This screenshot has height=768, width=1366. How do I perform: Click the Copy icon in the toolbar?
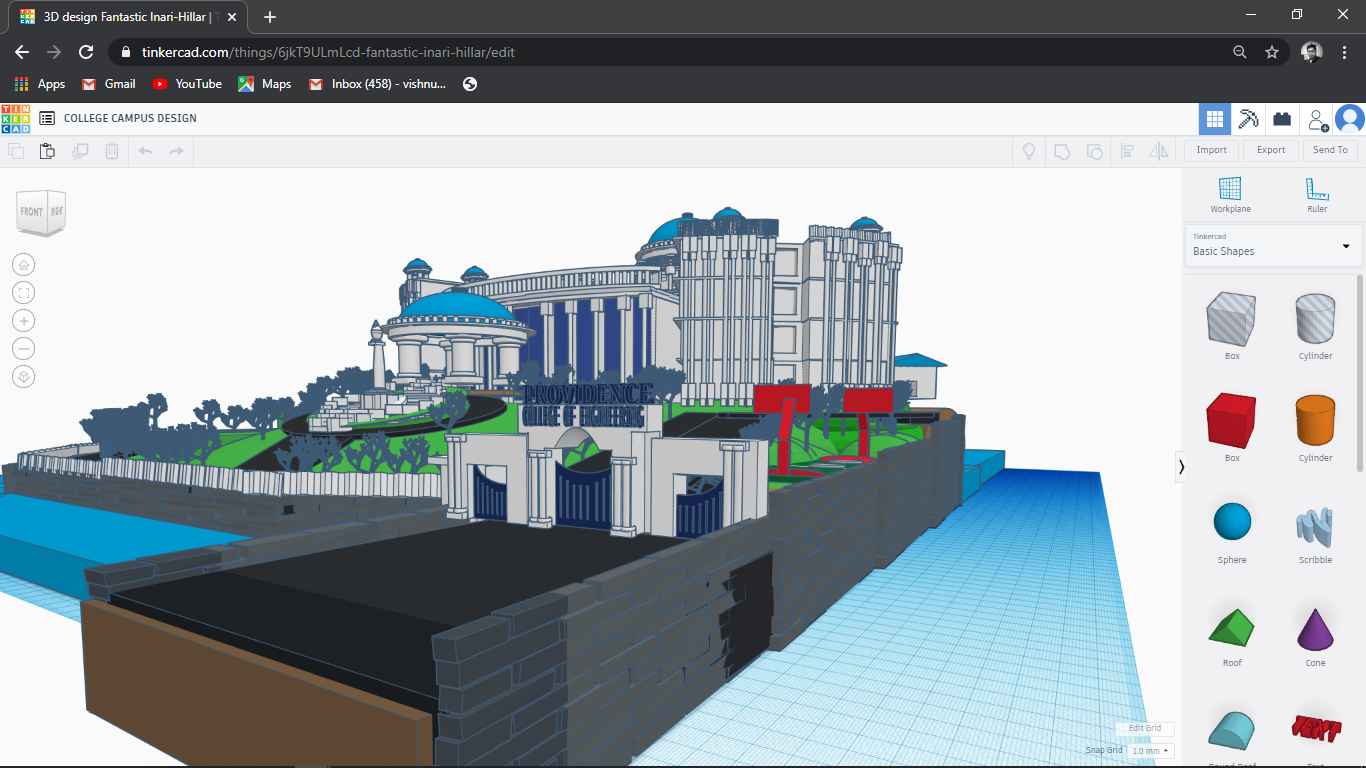(16, 151)
